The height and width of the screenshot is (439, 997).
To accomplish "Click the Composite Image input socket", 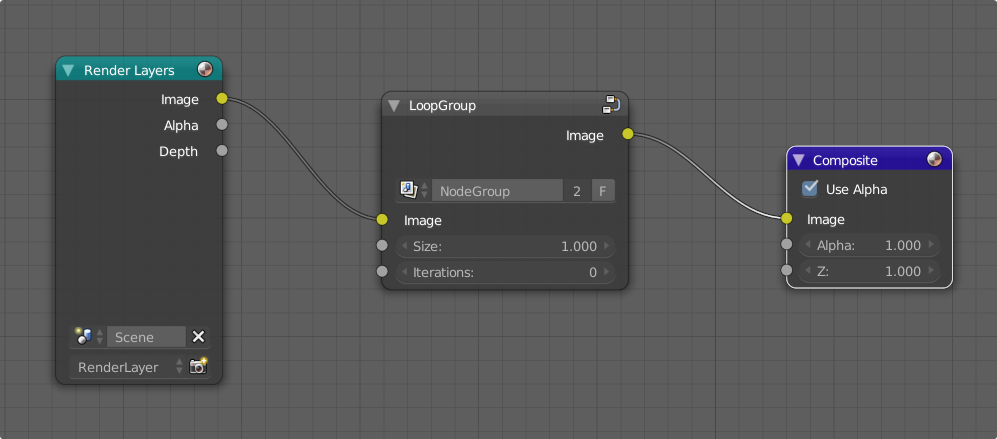I will [787, 218].
